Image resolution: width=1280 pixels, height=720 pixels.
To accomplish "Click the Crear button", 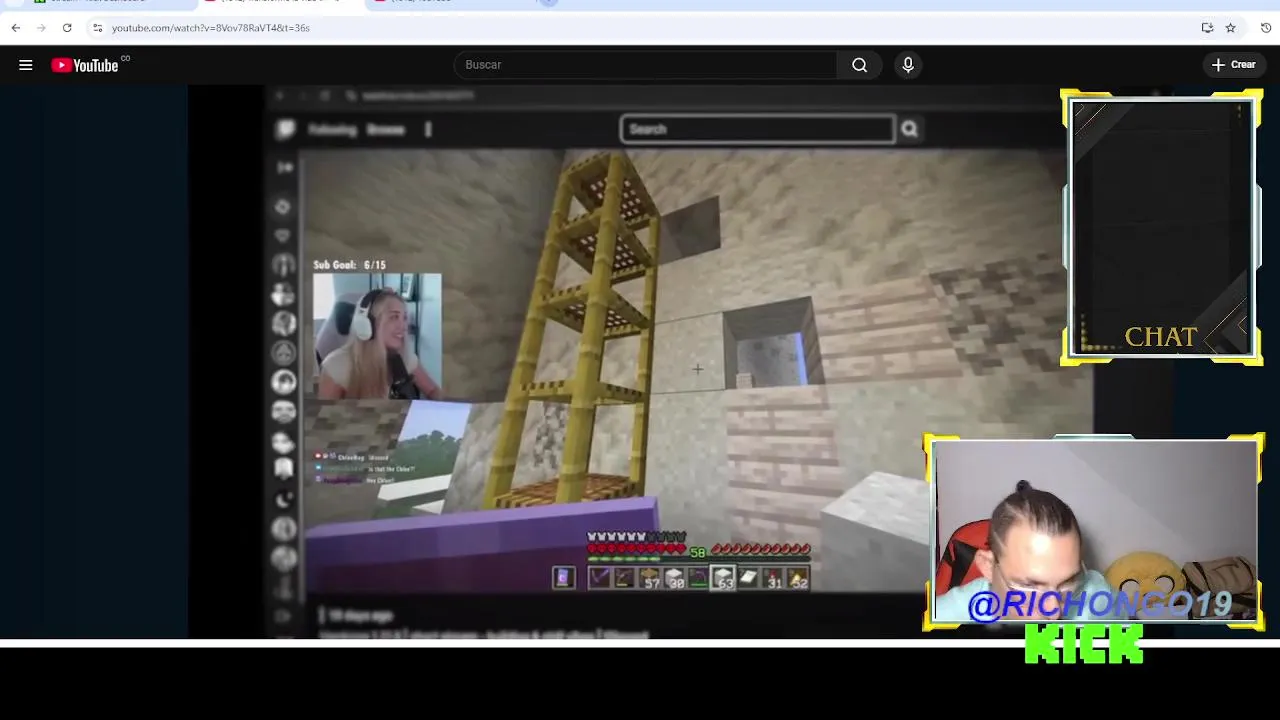I will pyautogui.click(x=1233, y=65).
